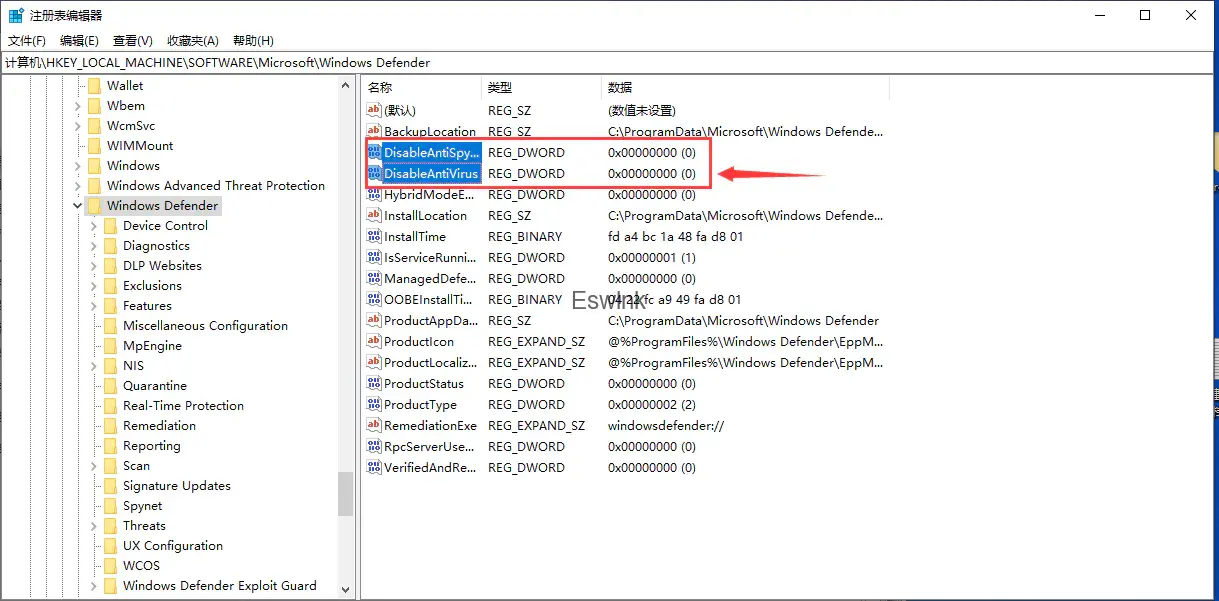Click the registry path address bar

point(600,62)
